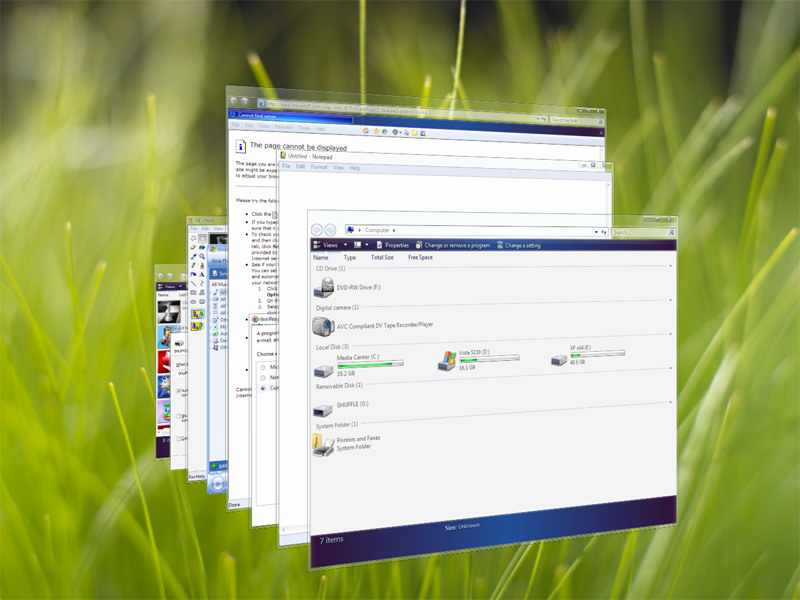
Task: Open the Media Center (C:) drive icon
Action: (x=323, y=371)
